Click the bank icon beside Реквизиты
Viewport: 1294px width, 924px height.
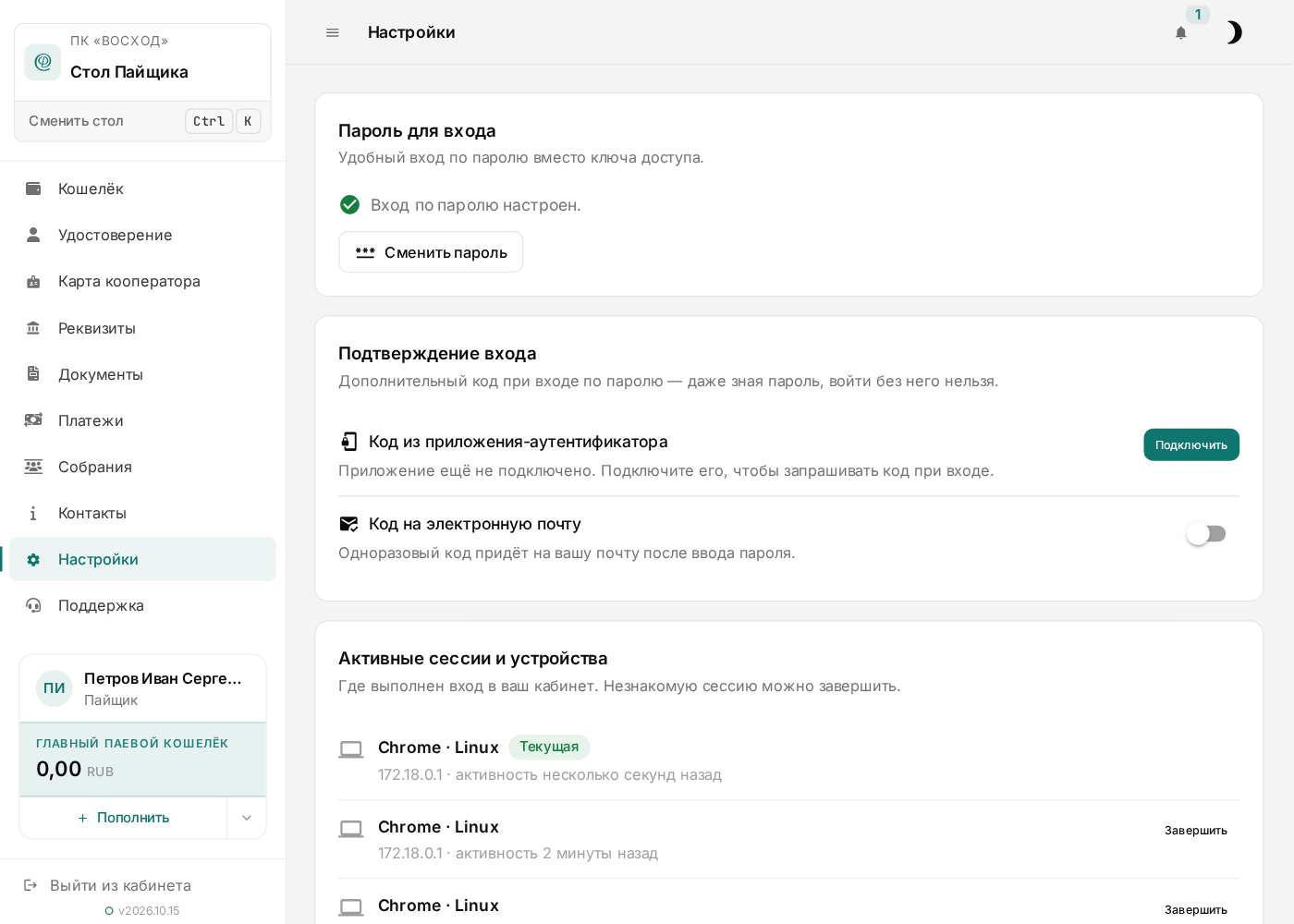33,328
